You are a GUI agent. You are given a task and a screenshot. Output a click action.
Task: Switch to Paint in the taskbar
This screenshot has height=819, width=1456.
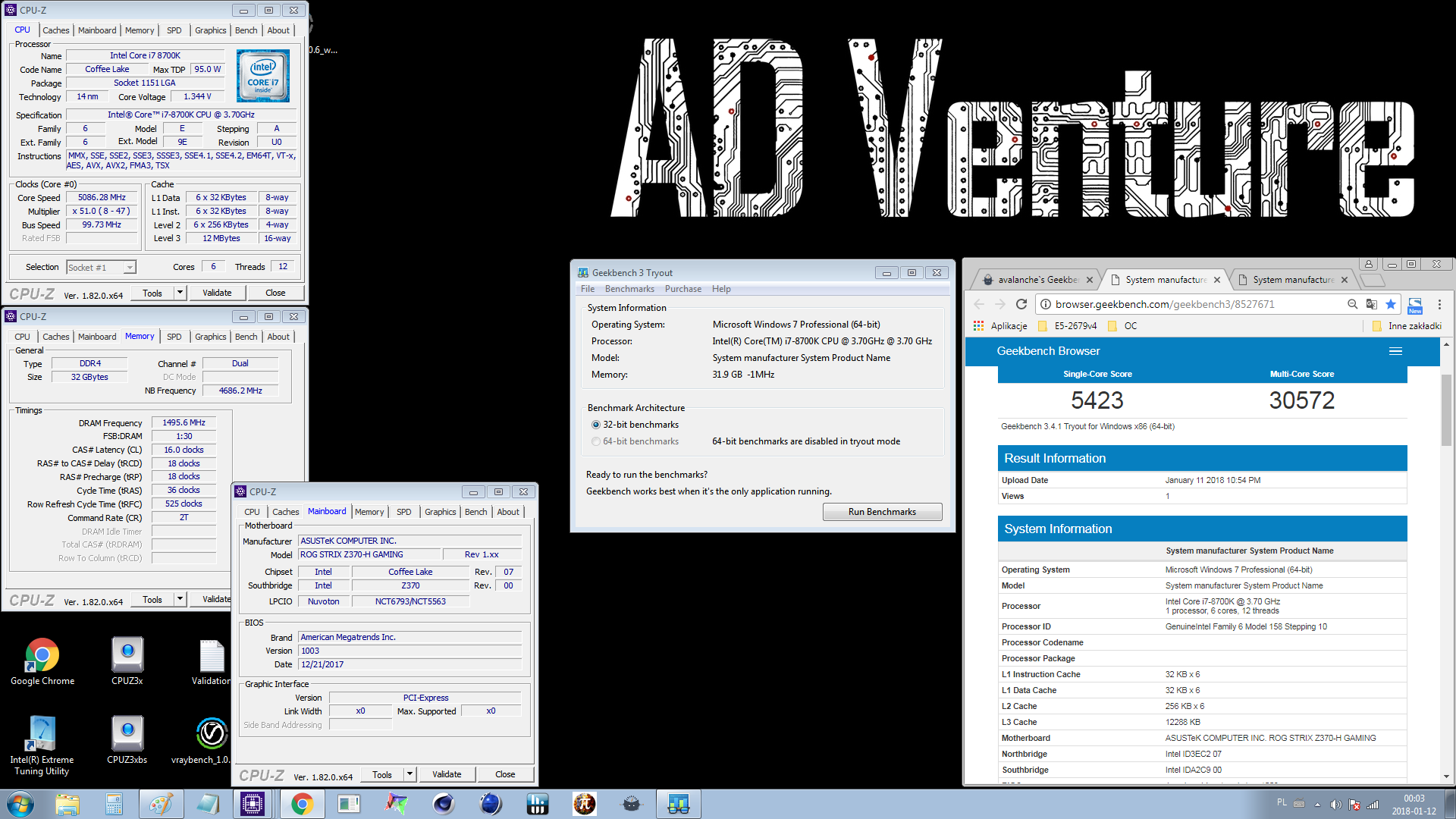pyautogui.click(x=160, y=804)
